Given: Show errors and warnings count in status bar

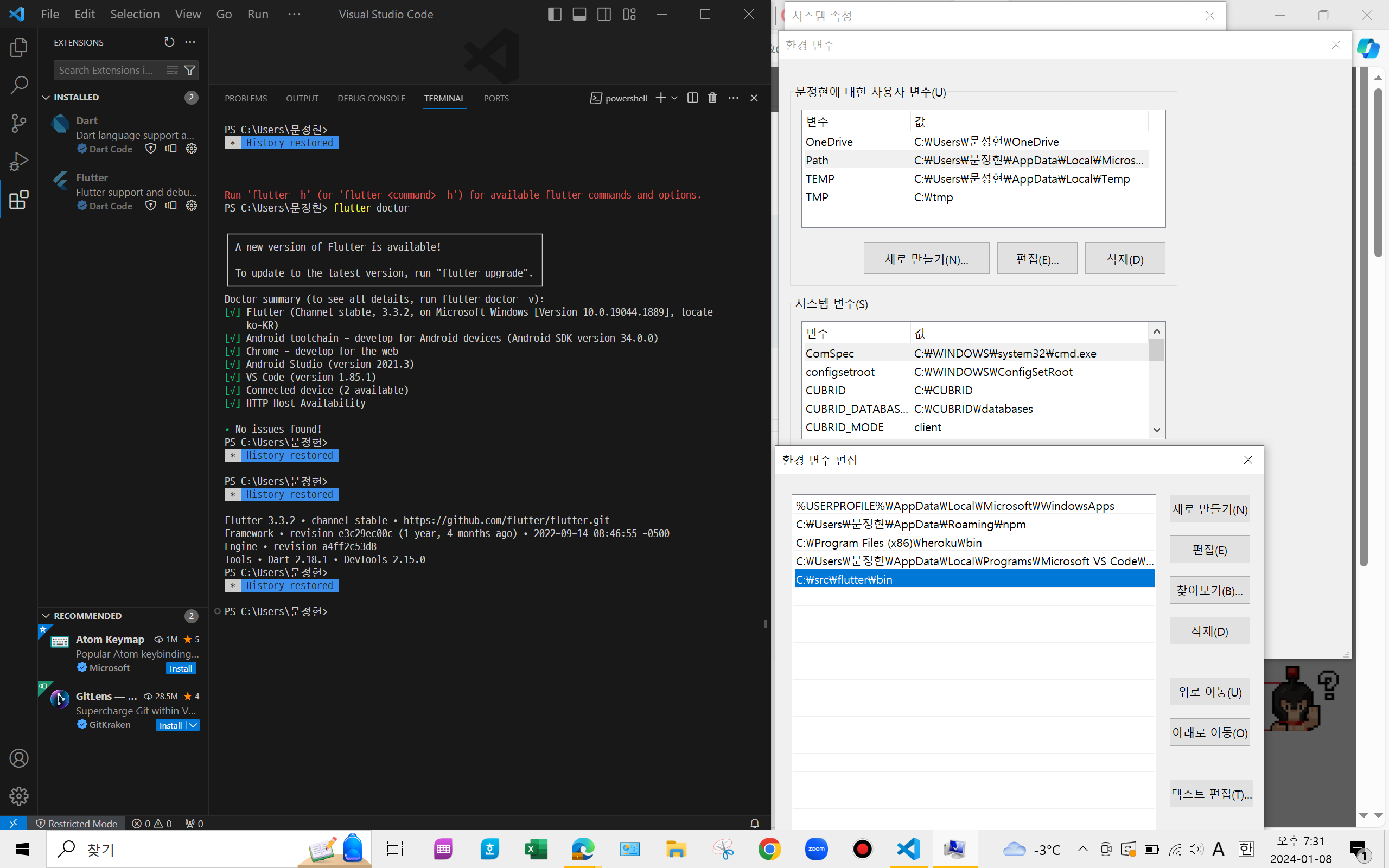Looking at the screenshot, I should pyautogui.click(x=151, y=823).
